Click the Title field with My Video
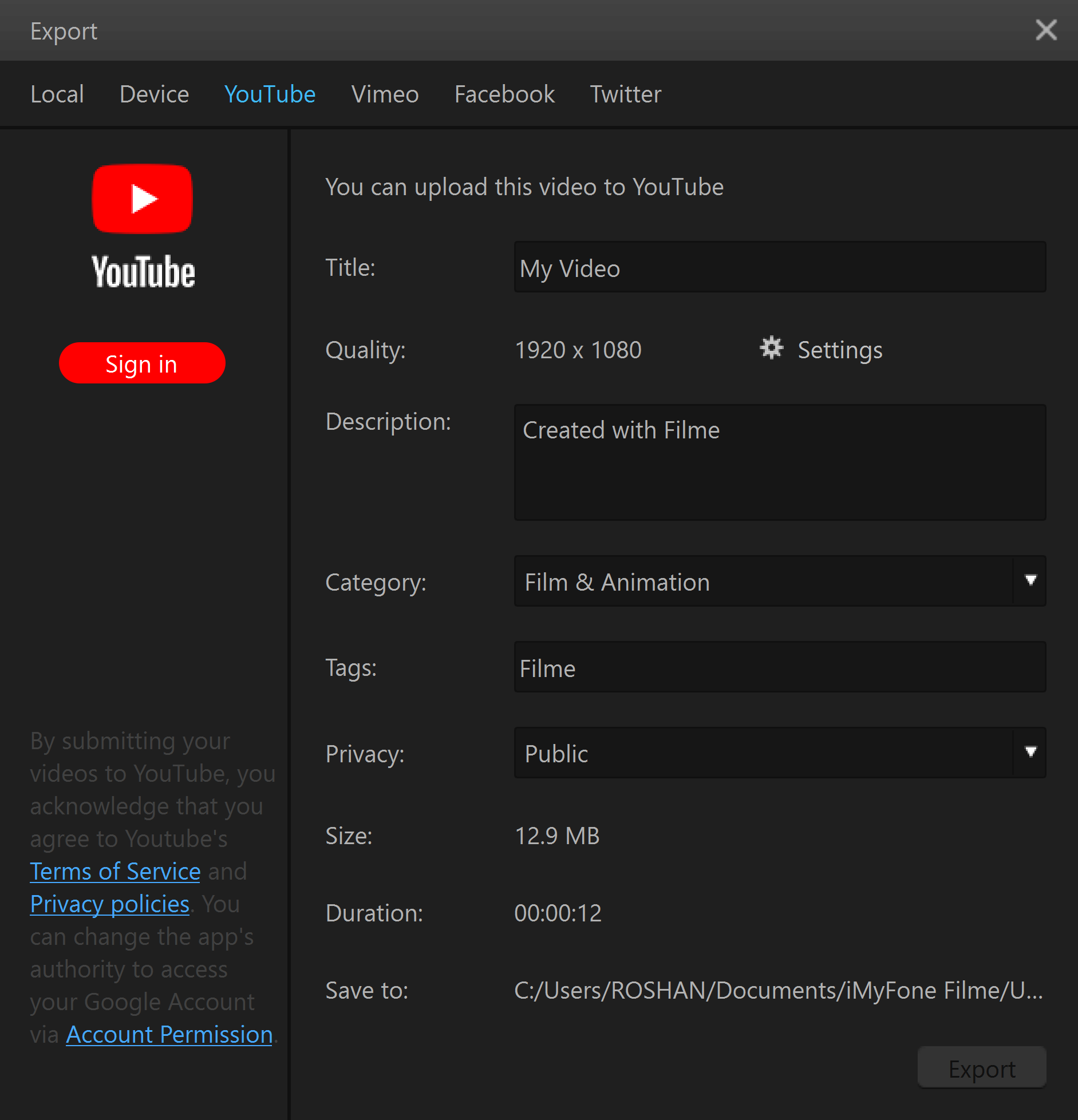The width and height of the screenshot is (1078, 1120). coord(780,267)
